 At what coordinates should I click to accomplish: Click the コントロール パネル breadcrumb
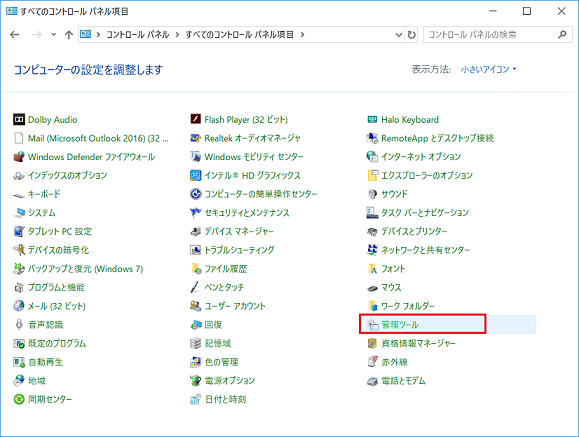pyautogui.click(x=138, y=35)
